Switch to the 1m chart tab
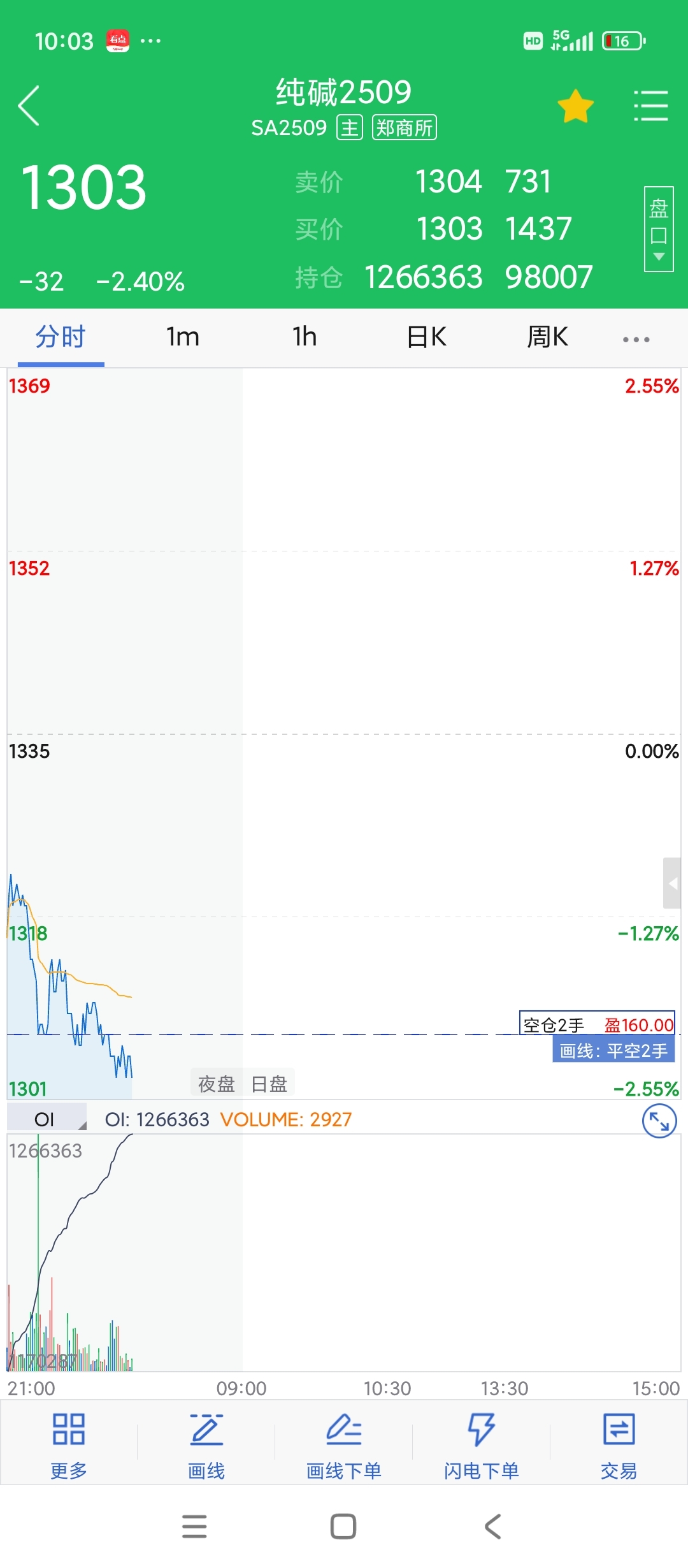This screenshot has height=1568, width=688. coord(183,337)
